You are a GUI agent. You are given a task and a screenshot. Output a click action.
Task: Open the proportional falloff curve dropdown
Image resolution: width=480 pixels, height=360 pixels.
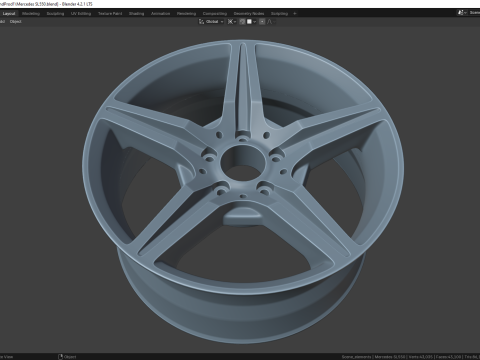[271, 22]
